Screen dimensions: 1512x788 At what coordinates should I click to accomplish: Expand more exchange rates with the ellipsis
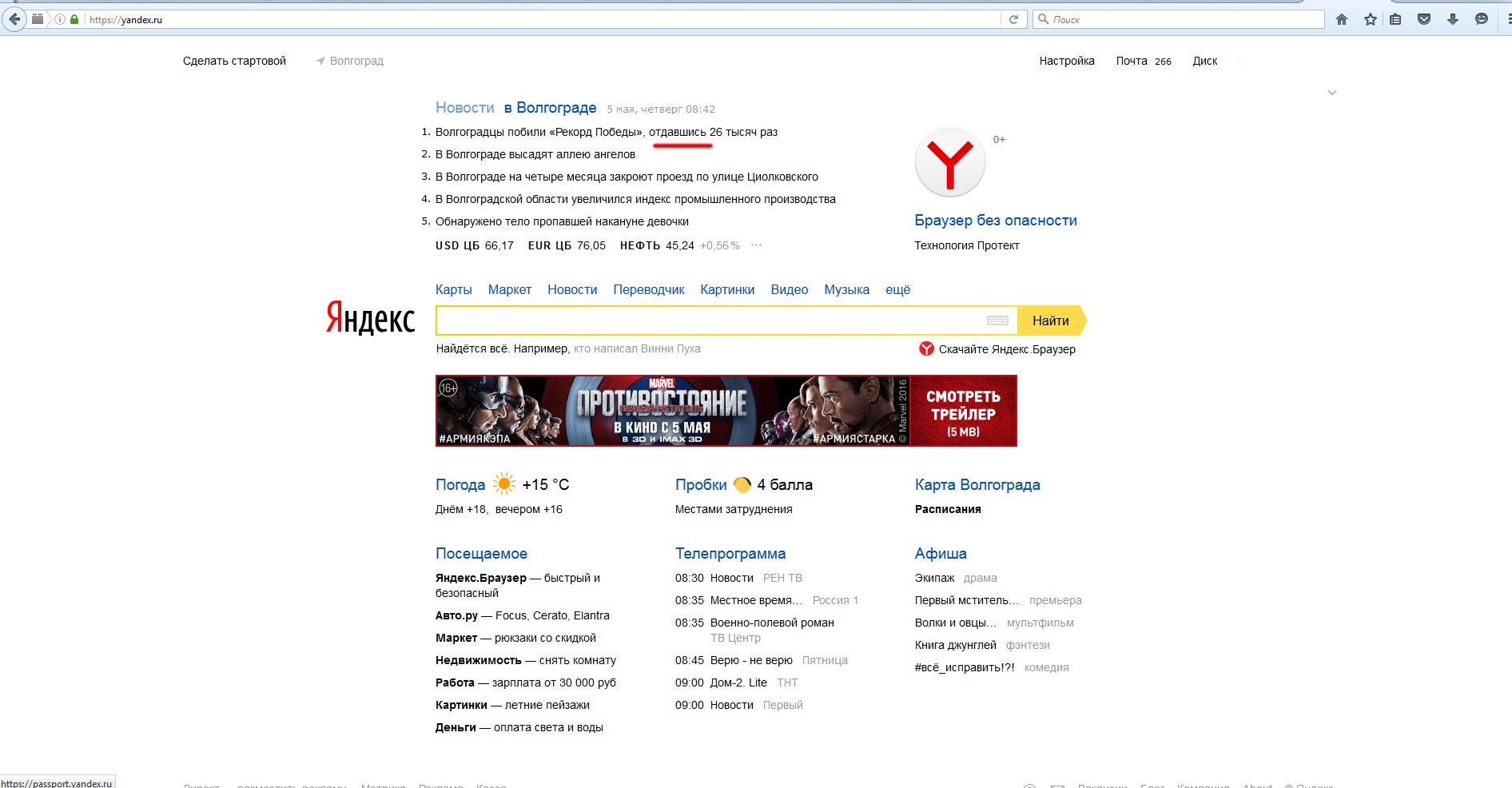coord(756,245)
